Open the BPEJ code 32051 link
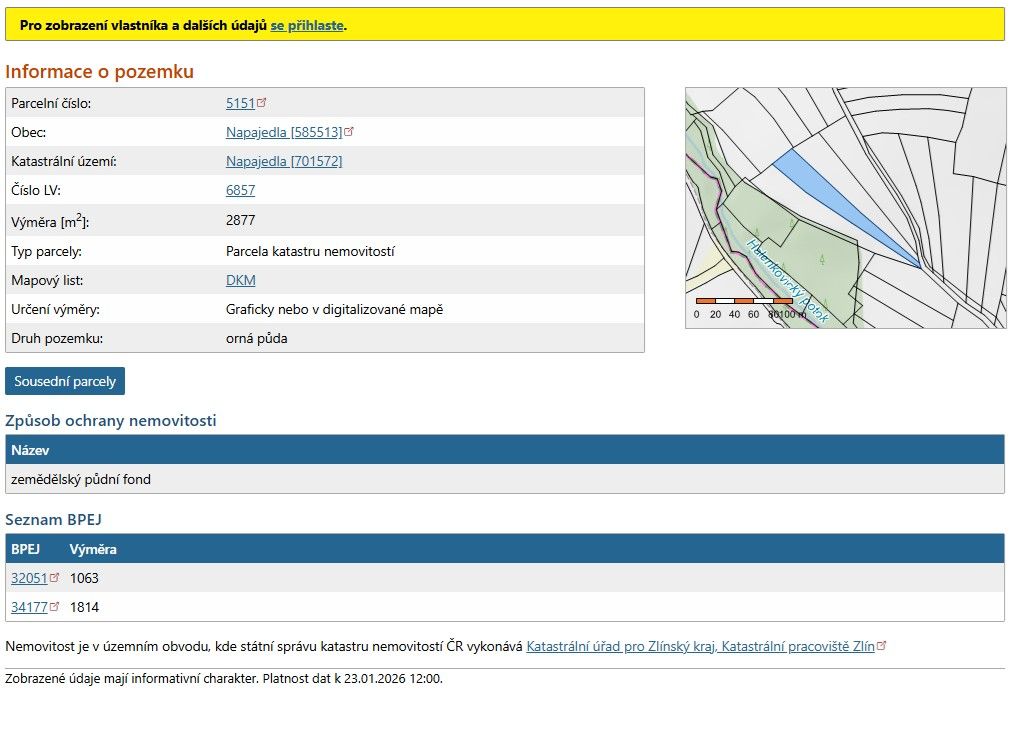The height and width of the screenshot is (737, 1036). click(x=29, y=578)
